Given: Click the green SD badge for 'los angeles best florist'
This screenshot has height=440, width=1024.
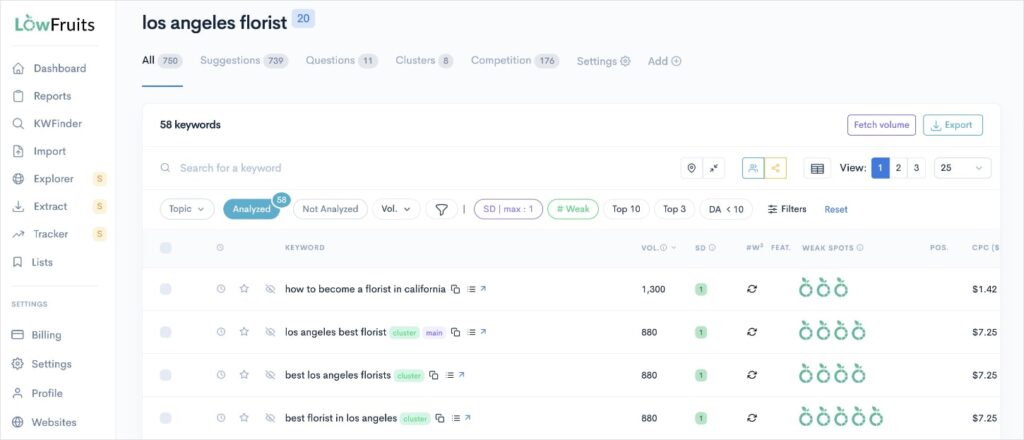Looking at the screenshot, I should [x=701, y=332].
